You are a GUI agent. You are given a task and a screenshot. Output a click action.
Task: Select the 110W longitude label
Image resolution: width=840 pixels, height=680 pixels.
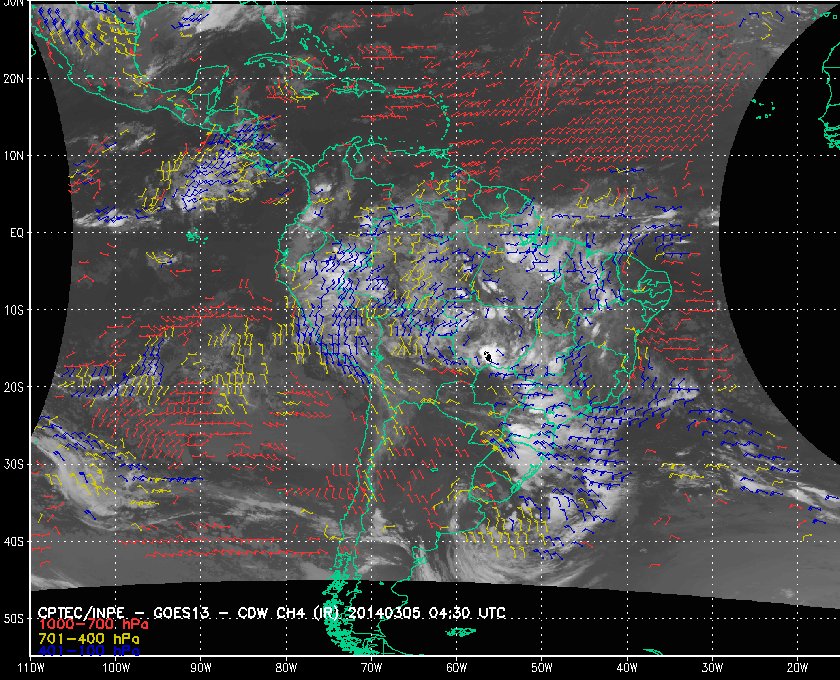point(30,667)
